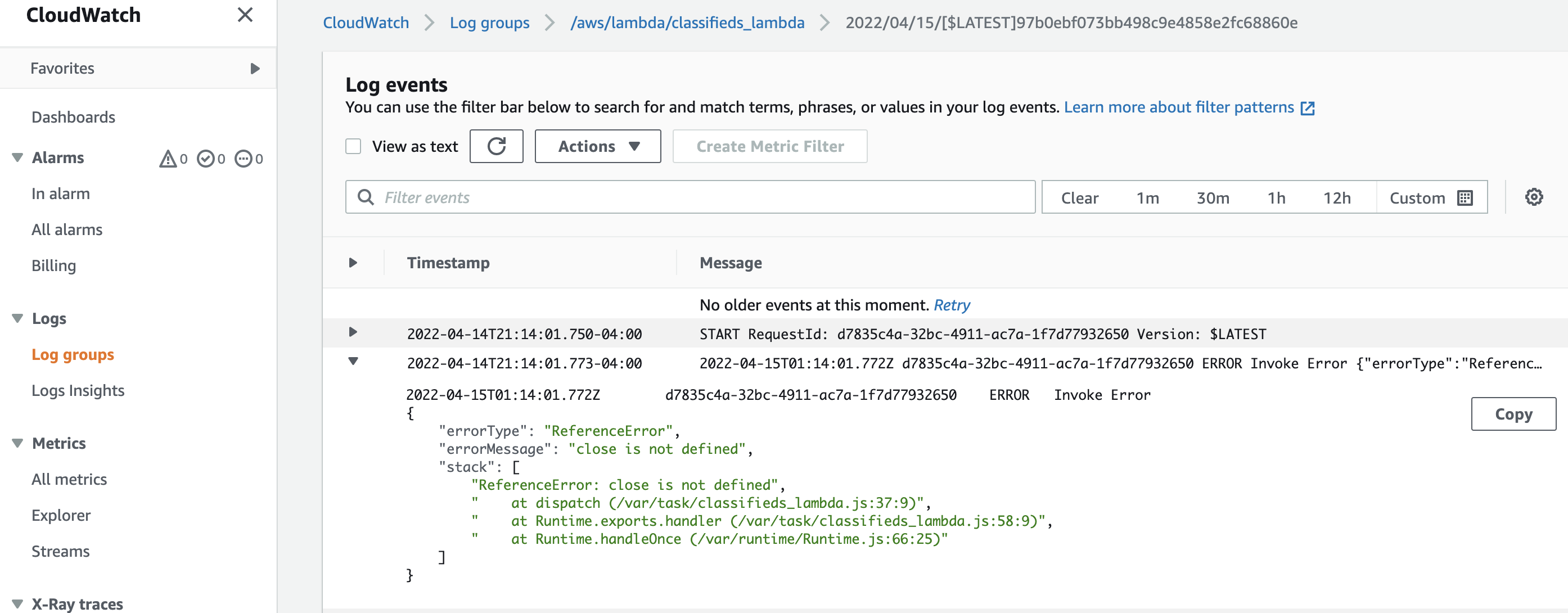
Task: Navigate to Log groups via breadcrumb
Action: (489, 22)
